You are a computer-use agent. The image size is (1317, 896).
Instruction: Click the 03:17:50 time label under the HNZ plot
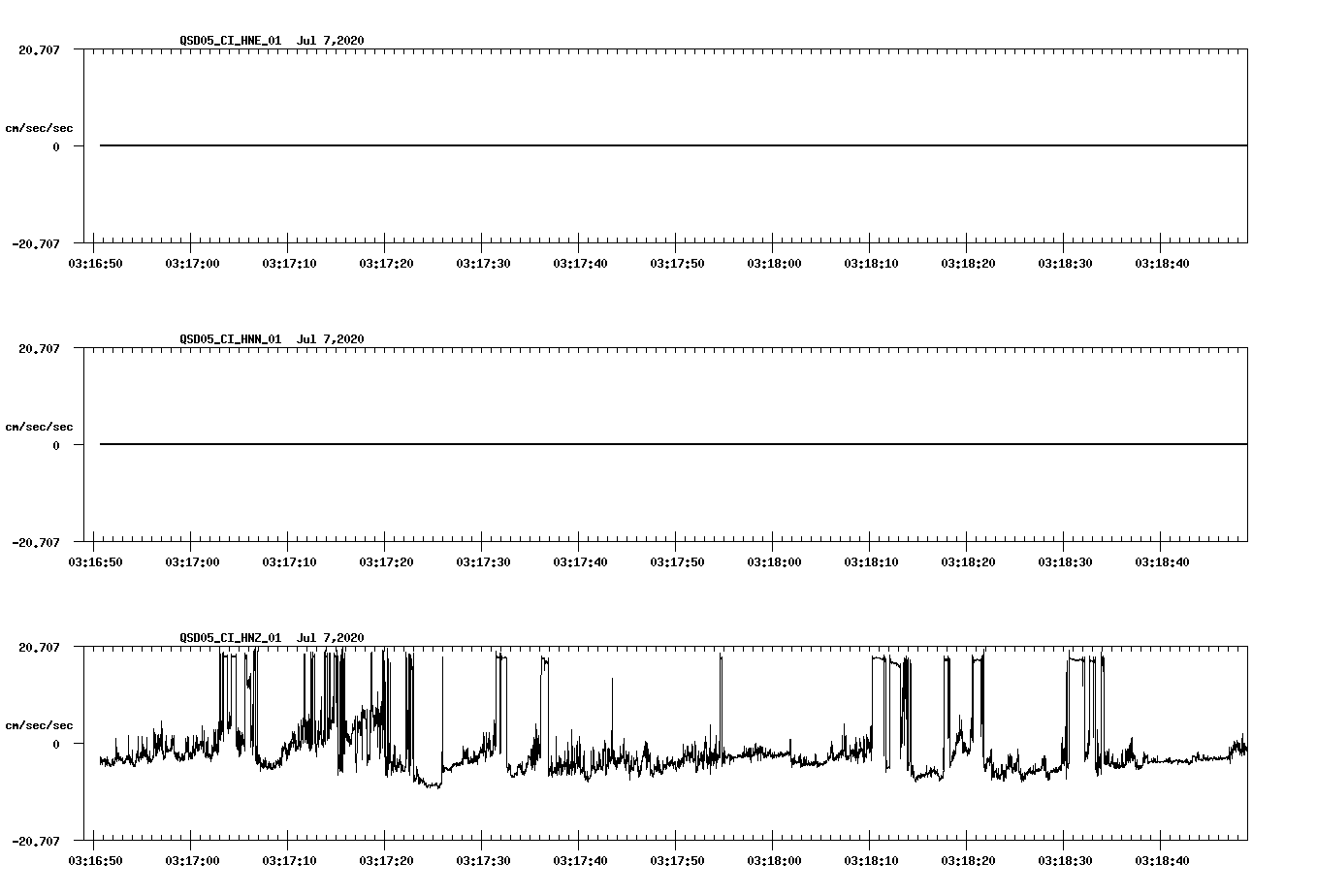click(677, 860)
